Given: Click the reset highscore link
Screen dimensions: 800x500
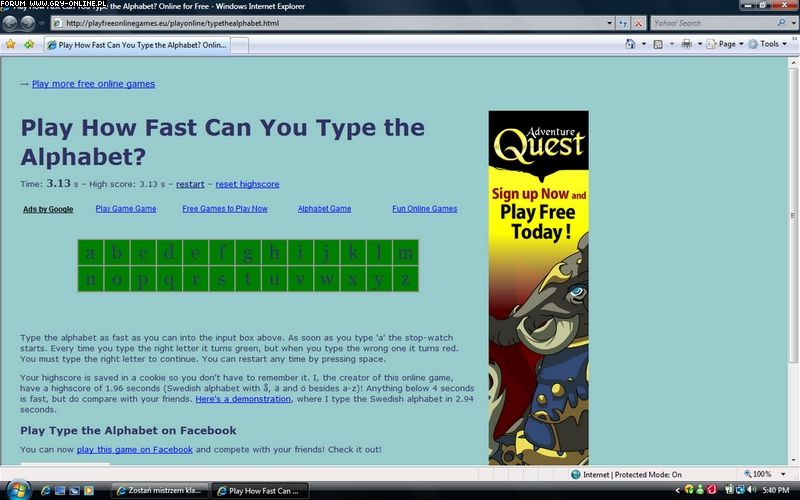Looking at the screenshot, I should 247,184.
